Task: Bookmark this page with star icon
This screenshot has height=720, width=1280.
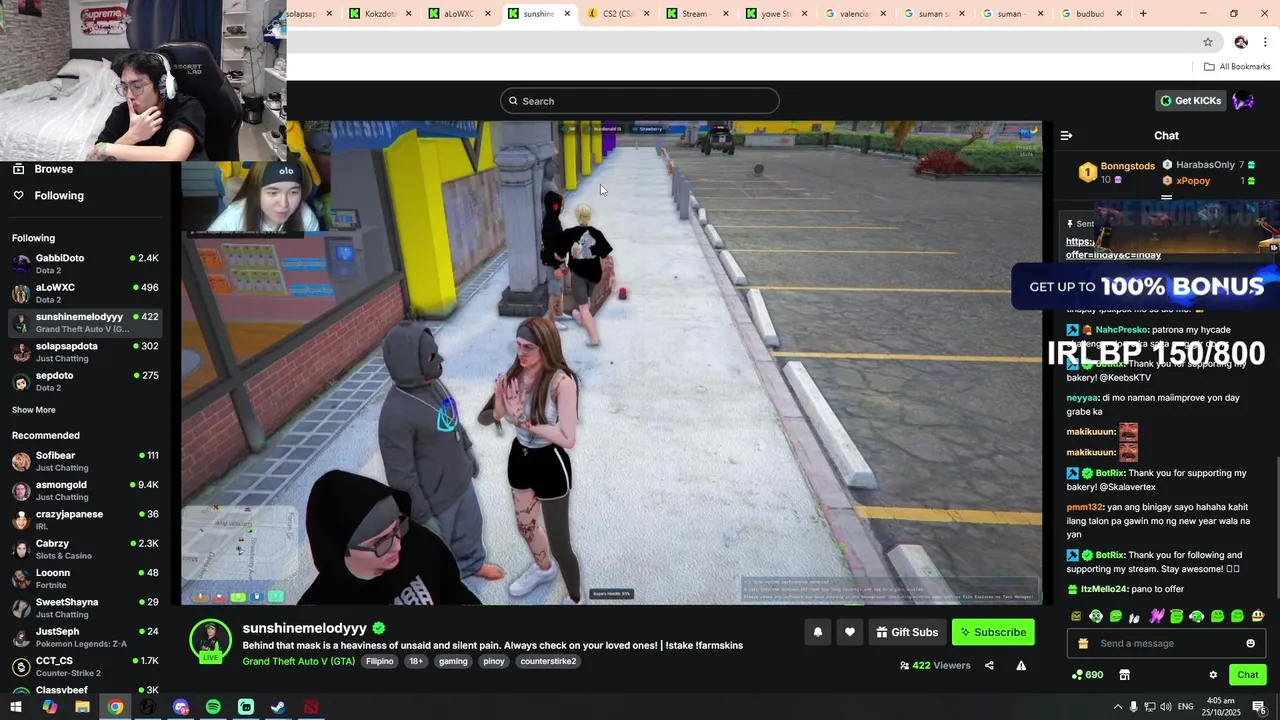Action: point(1208,42)
